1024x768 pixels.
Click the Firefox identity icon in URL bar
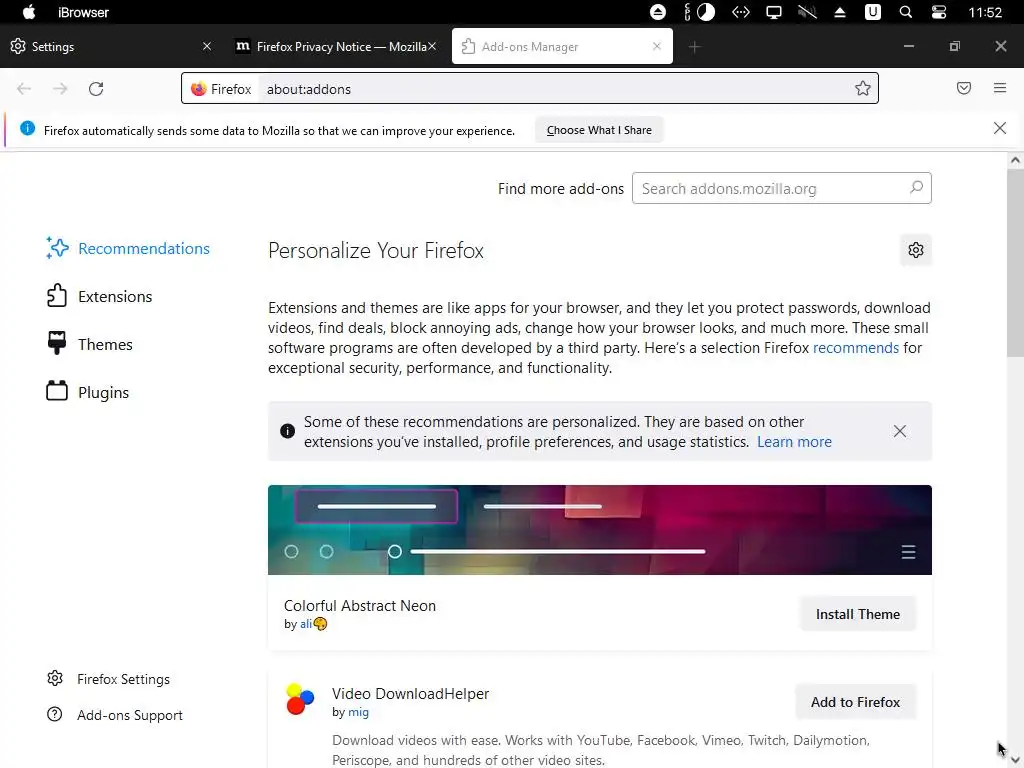click(221, 89)
